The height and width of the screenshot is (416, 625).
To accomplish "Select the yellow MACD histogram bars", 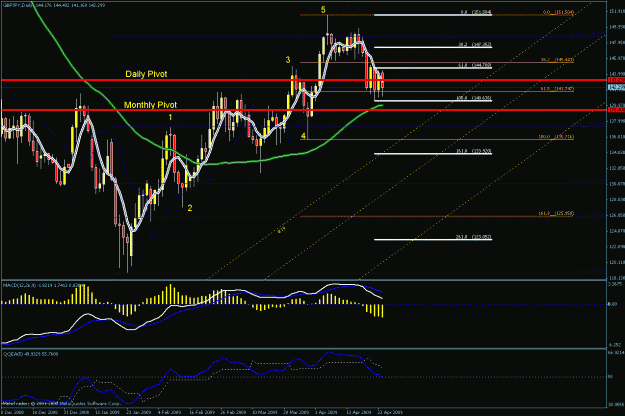I will click(193, 301).
